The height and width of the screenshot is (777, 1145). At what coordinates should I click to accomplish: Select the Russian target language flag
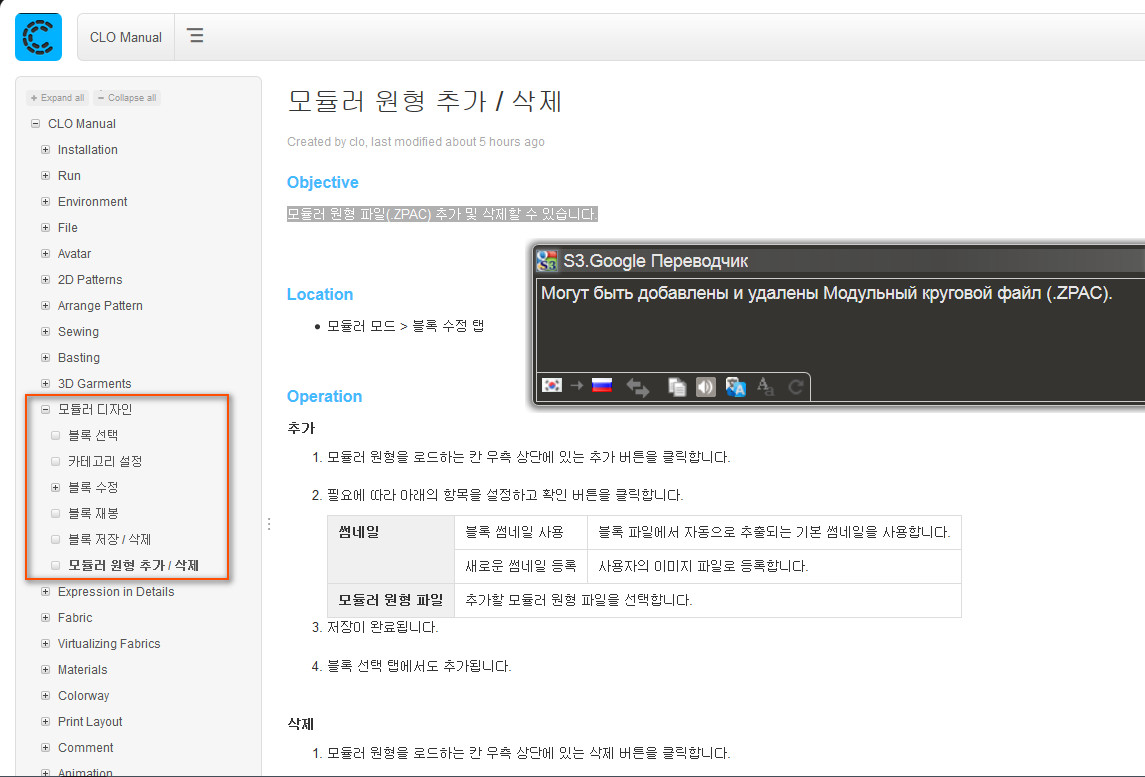[602, 385]
